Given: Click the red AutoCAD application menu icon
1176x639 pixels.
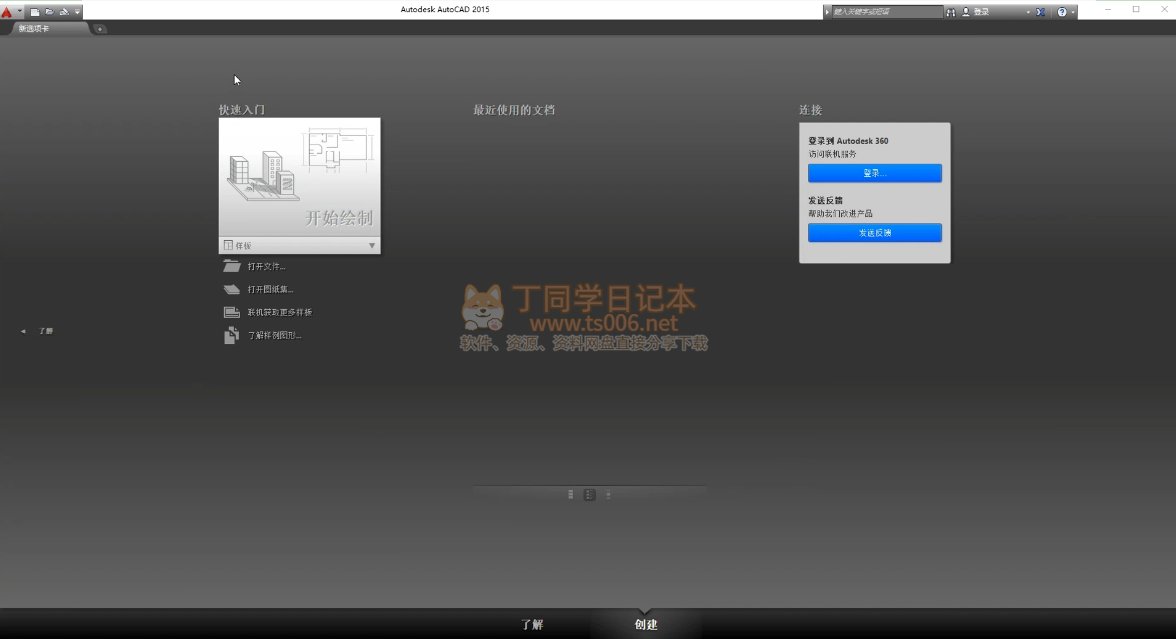Looking at the screenshot, I should click(7, 11).
